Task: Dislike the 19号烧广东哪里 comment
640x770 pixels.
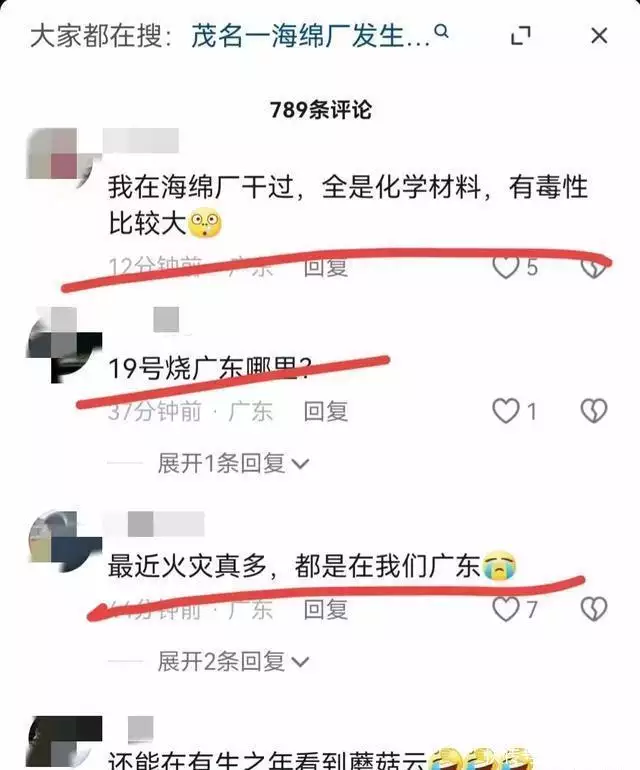Action: [x=594, y=411]
